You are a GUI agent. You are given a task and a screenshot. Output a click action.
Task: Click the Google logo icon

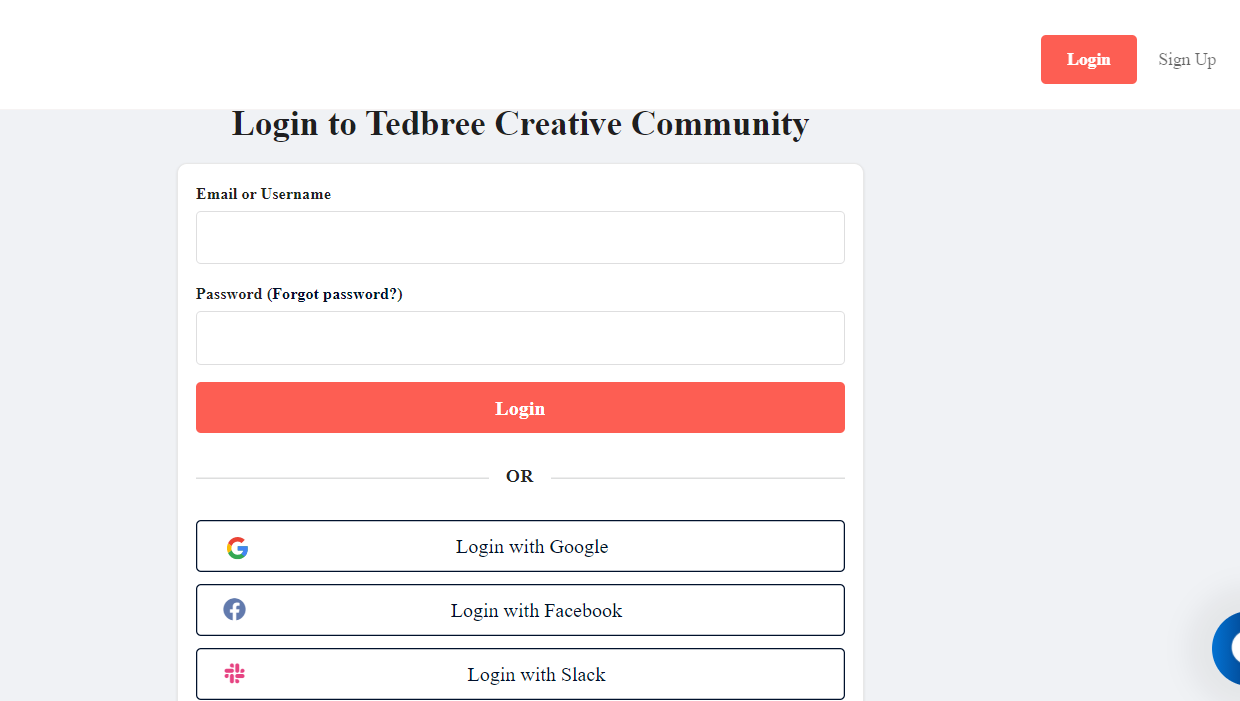[x=237, y=548]
